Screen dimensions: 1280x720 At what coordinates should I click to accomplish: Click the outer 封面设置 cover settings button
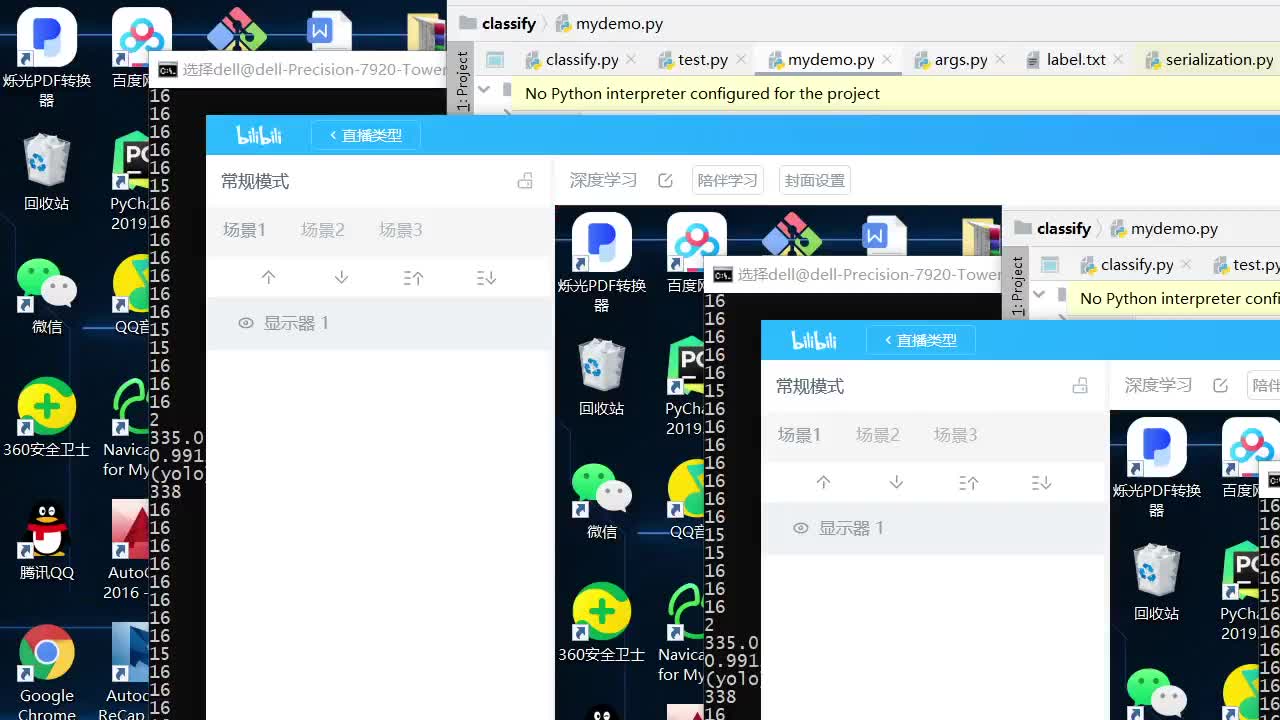coord(815,181)
